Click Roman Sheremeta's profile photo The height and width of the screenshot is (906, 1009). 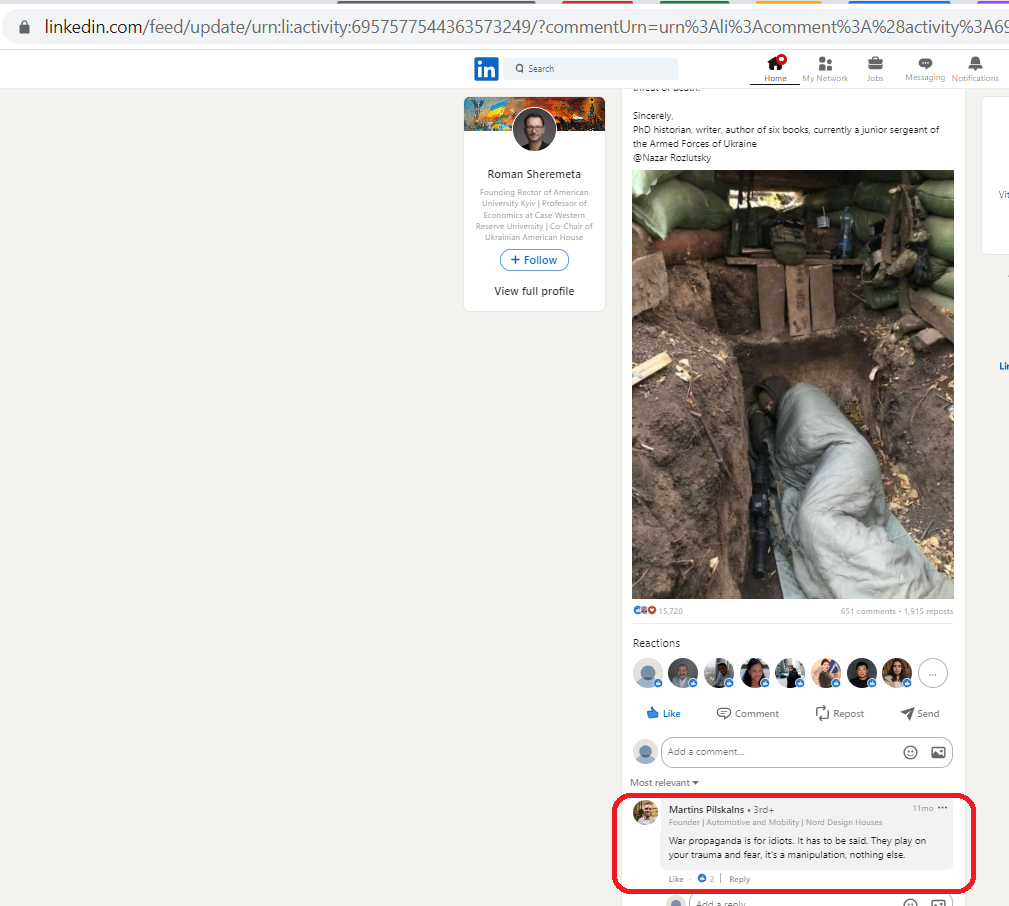534,129
